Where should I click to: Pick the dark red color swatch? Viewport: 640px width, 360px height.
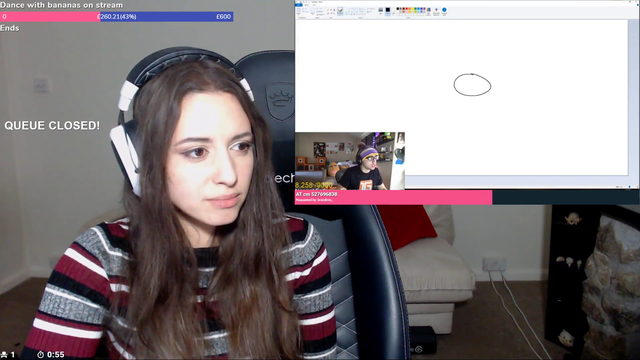(x=404, y=9)
